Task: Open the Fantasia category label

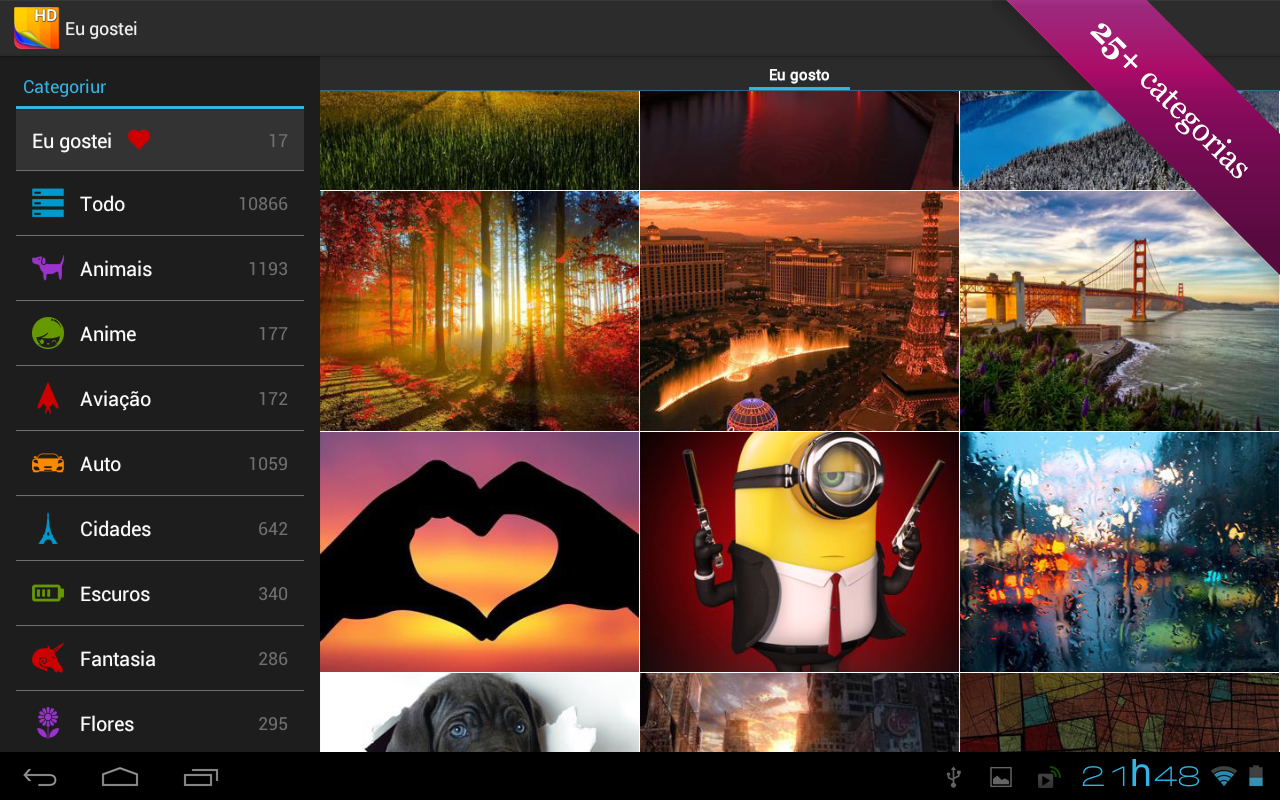Action: pyautogui.click(x=118, y=659)
